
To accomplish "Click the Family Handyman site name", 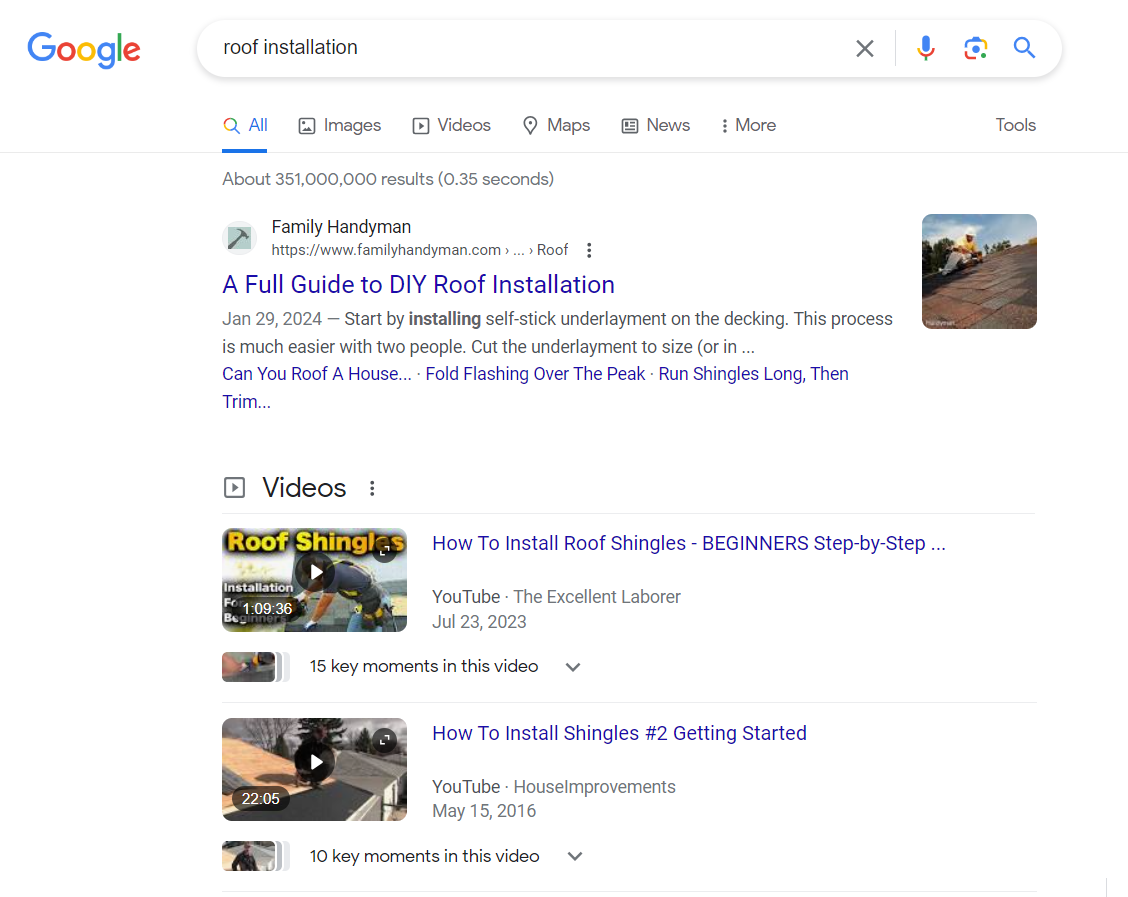I will 341,227.
